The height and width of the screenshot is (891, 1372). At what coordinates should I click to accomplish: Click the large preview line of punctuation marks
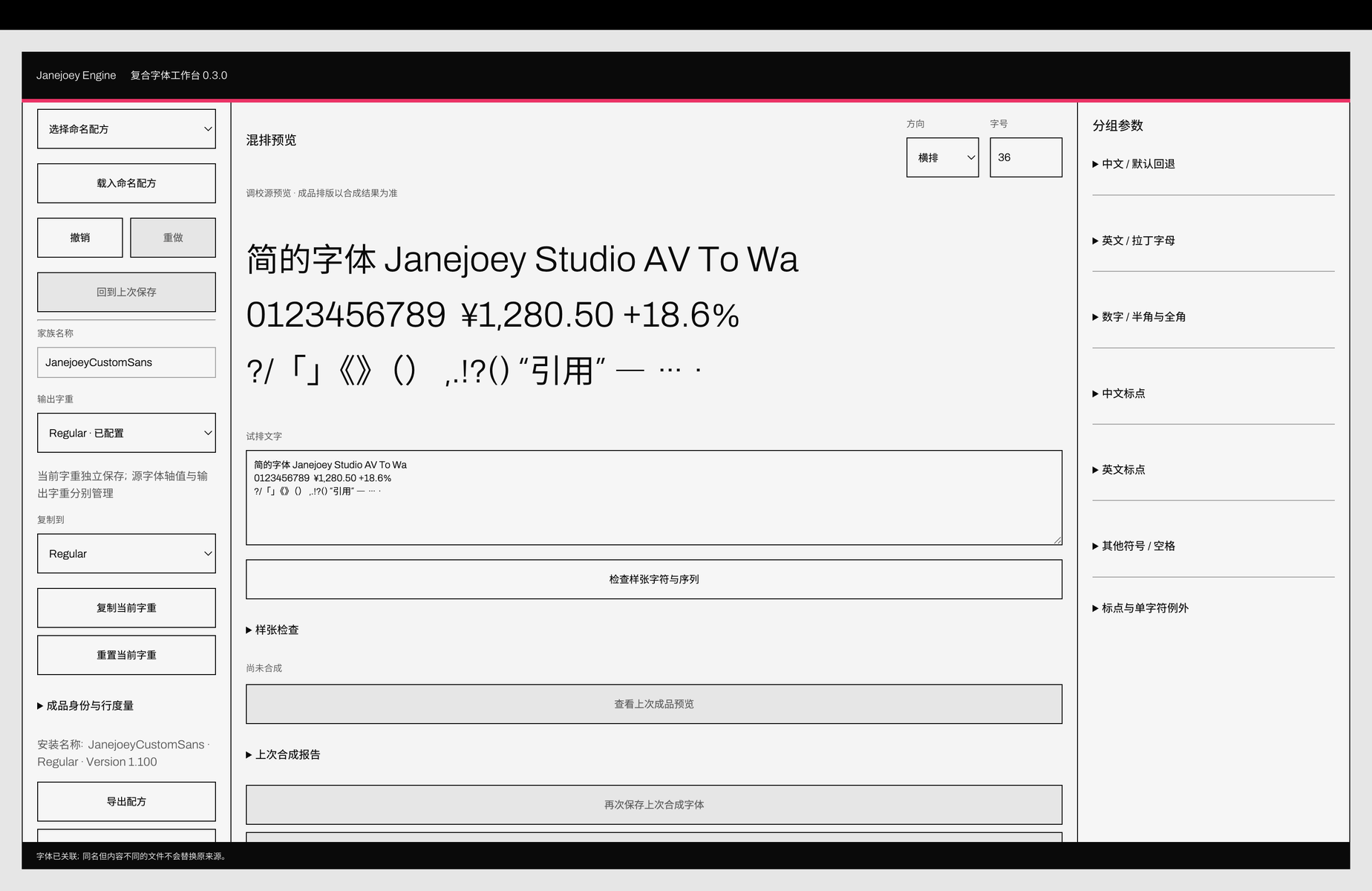tap(474, 371)
